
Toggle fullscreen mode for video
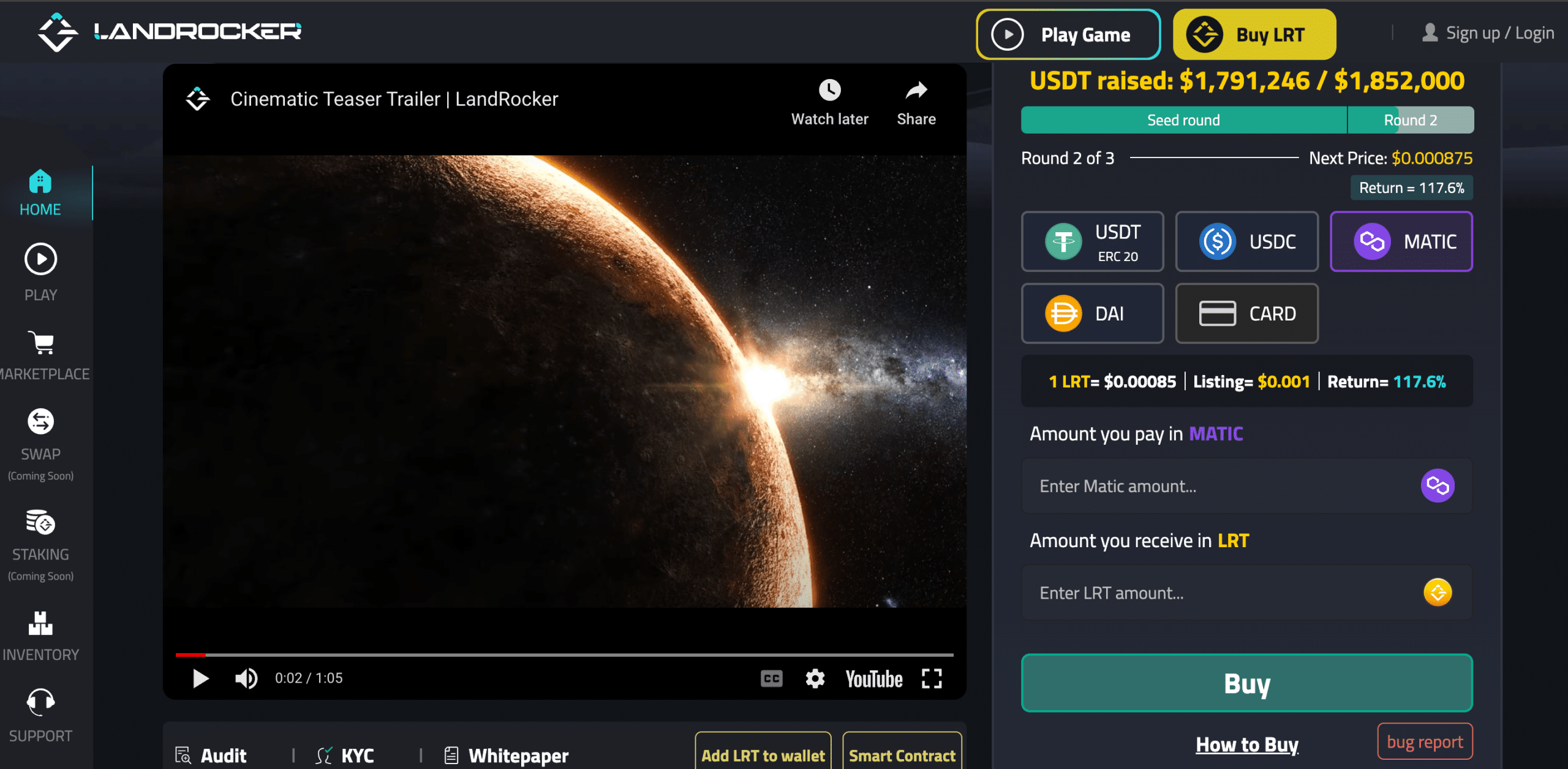pyautogui.click(x=932, y=679)
